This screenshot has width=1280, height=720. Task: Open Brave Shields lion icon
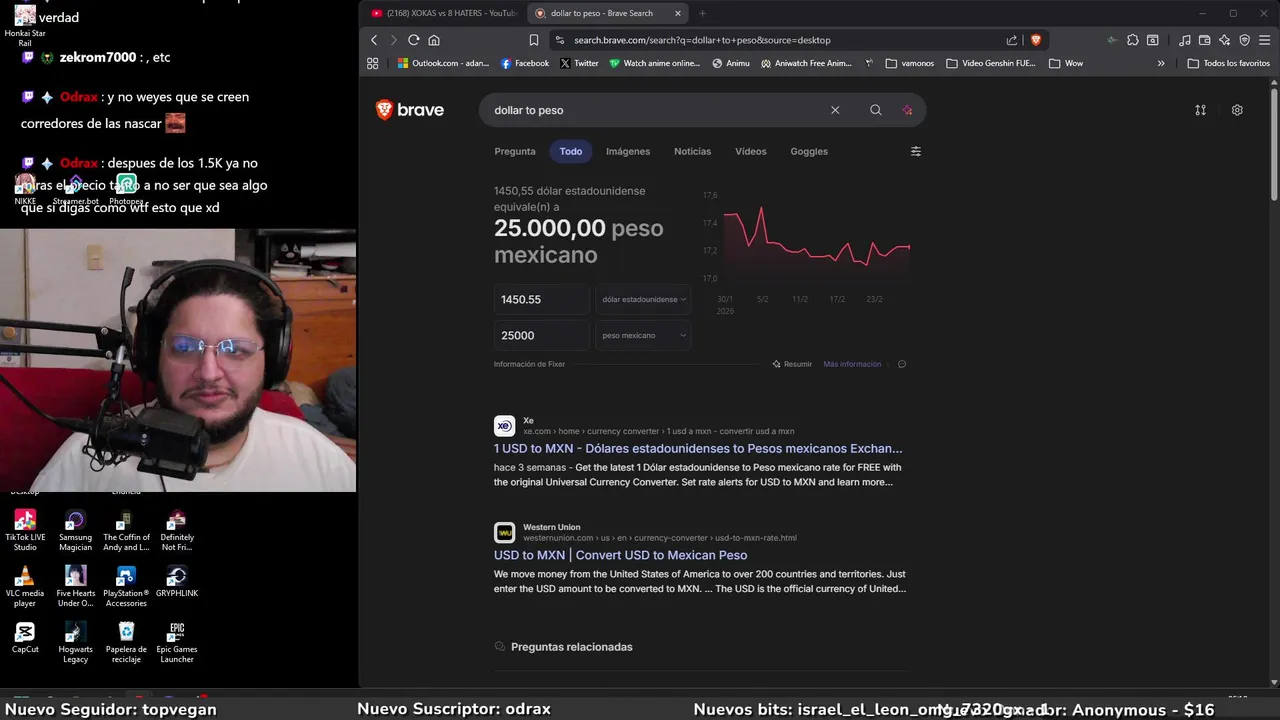coord(1036,40)
